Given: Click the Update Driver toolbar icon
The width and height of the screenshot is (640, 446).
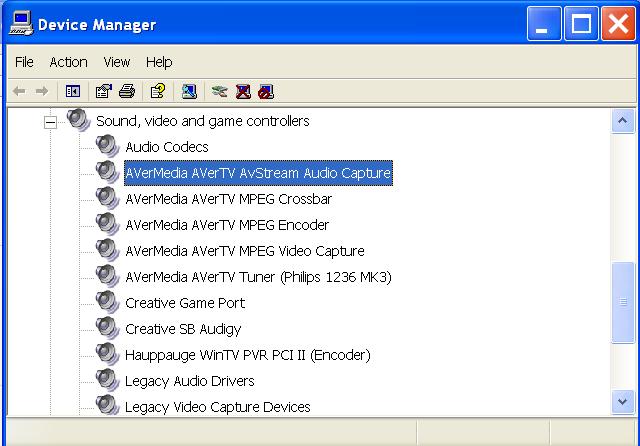Looking at the screenshot, I should click(x=220, y=91).
